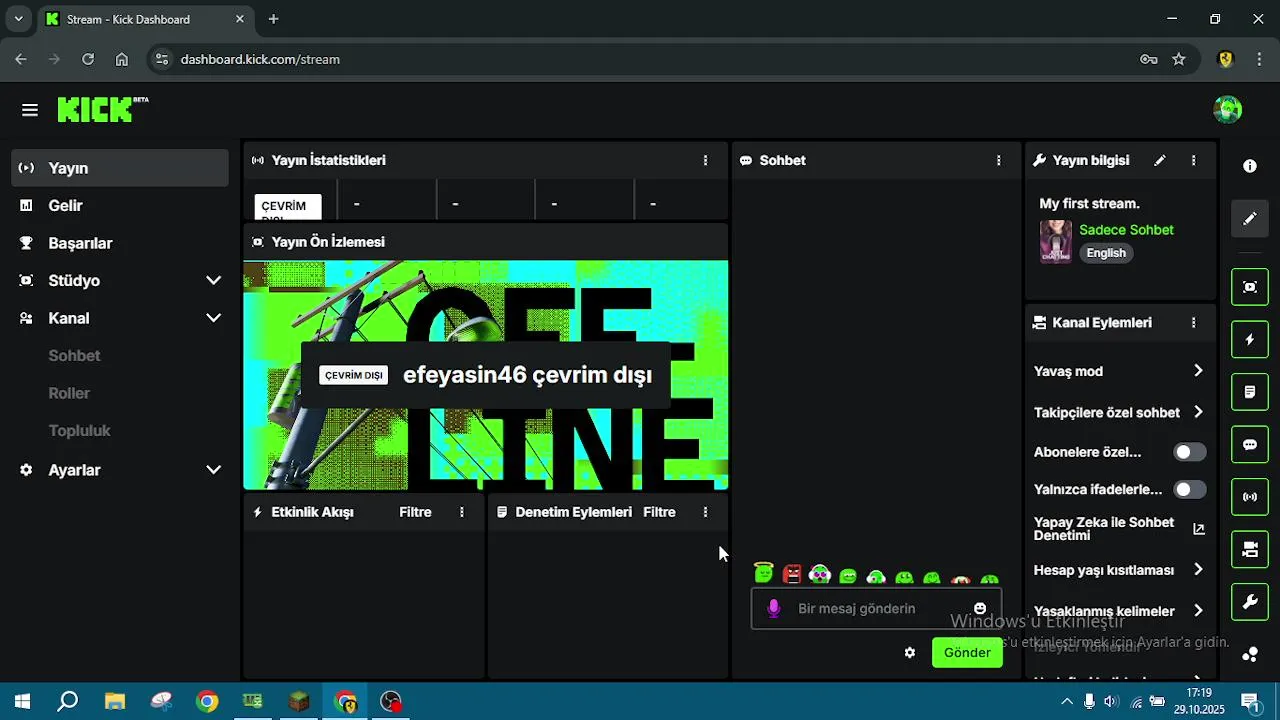
Task: Open Sohbet panel three-dot menu
Action: coord(998,160)
